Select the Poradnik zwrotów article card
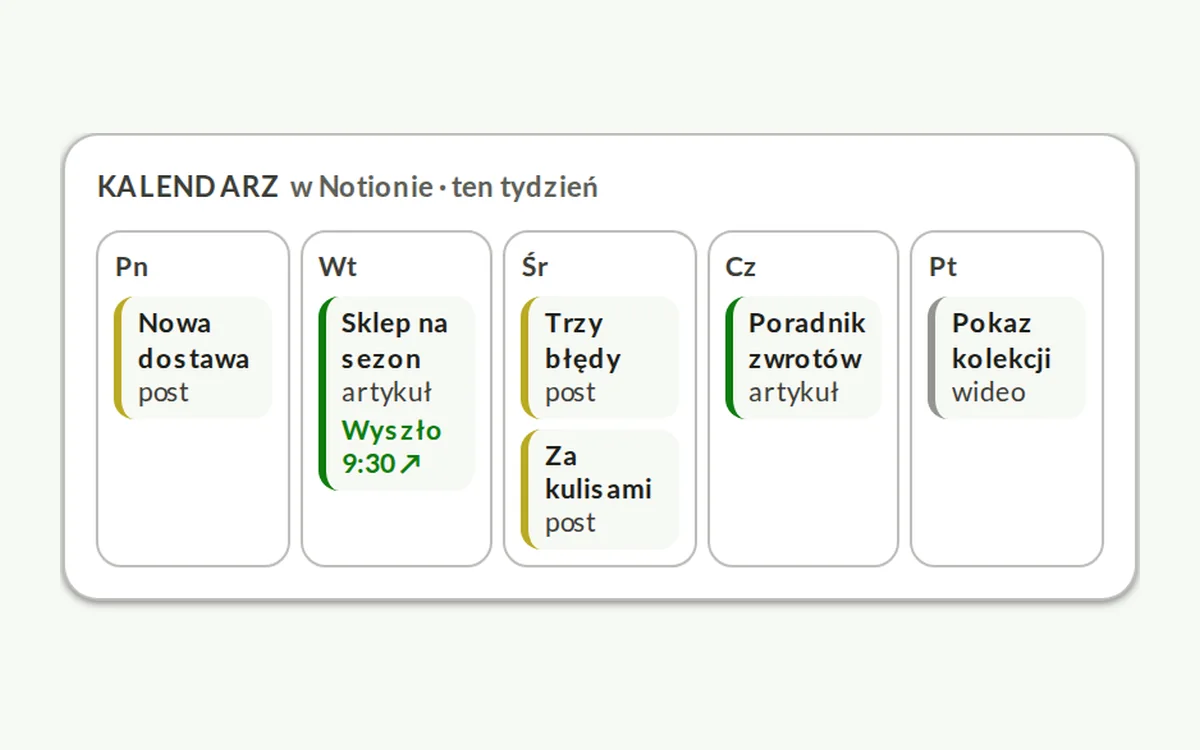This screenshot has height=750, width=1200. [804, 357]
